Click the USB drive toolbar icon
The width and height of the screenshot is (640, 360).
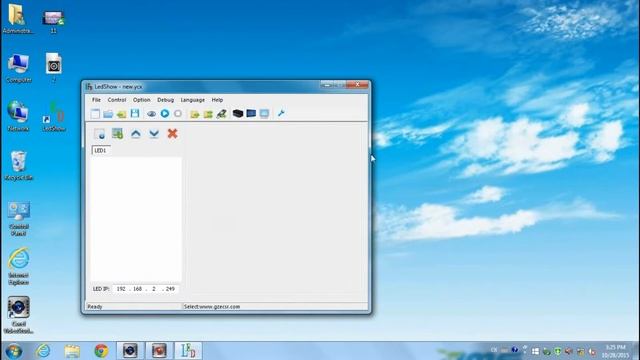click(222, 113)
